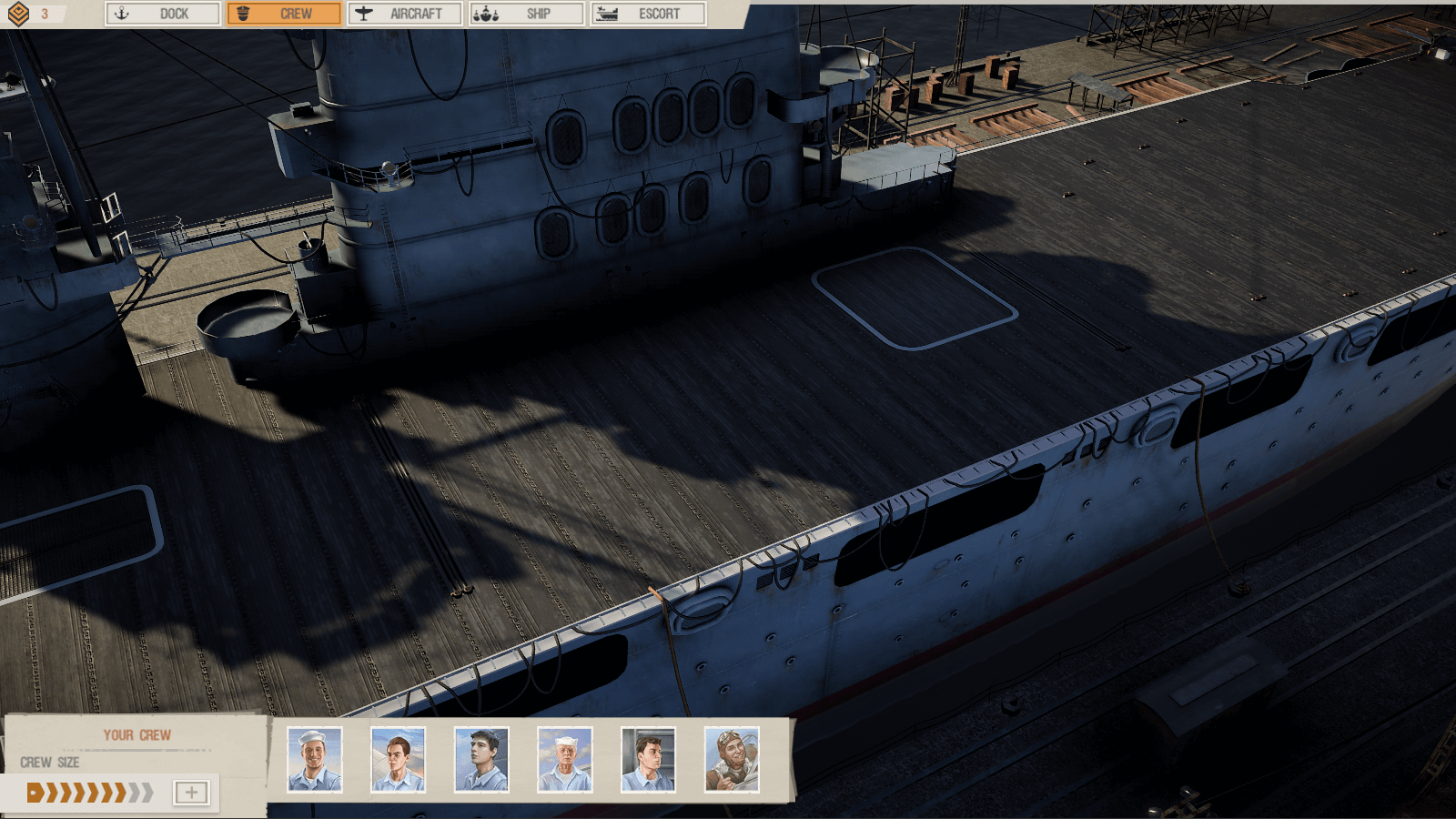Click the officer cap icon on Crew
Image resolution: width=1456 pixels, height=819 pixels.
click(243, 14)
